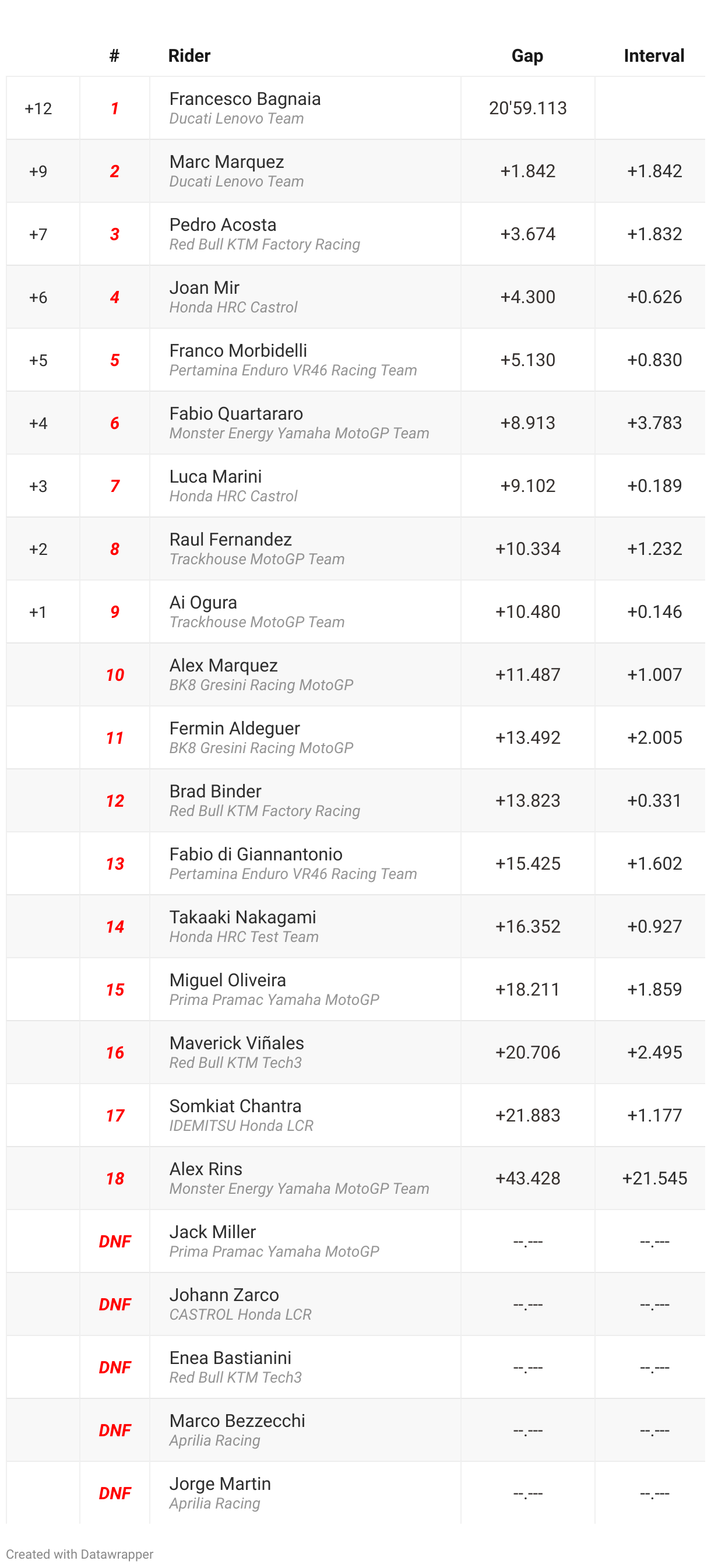Click Brad Binder's position number 12
Viewport: 711px width, 1568px height.
[114, 800]
